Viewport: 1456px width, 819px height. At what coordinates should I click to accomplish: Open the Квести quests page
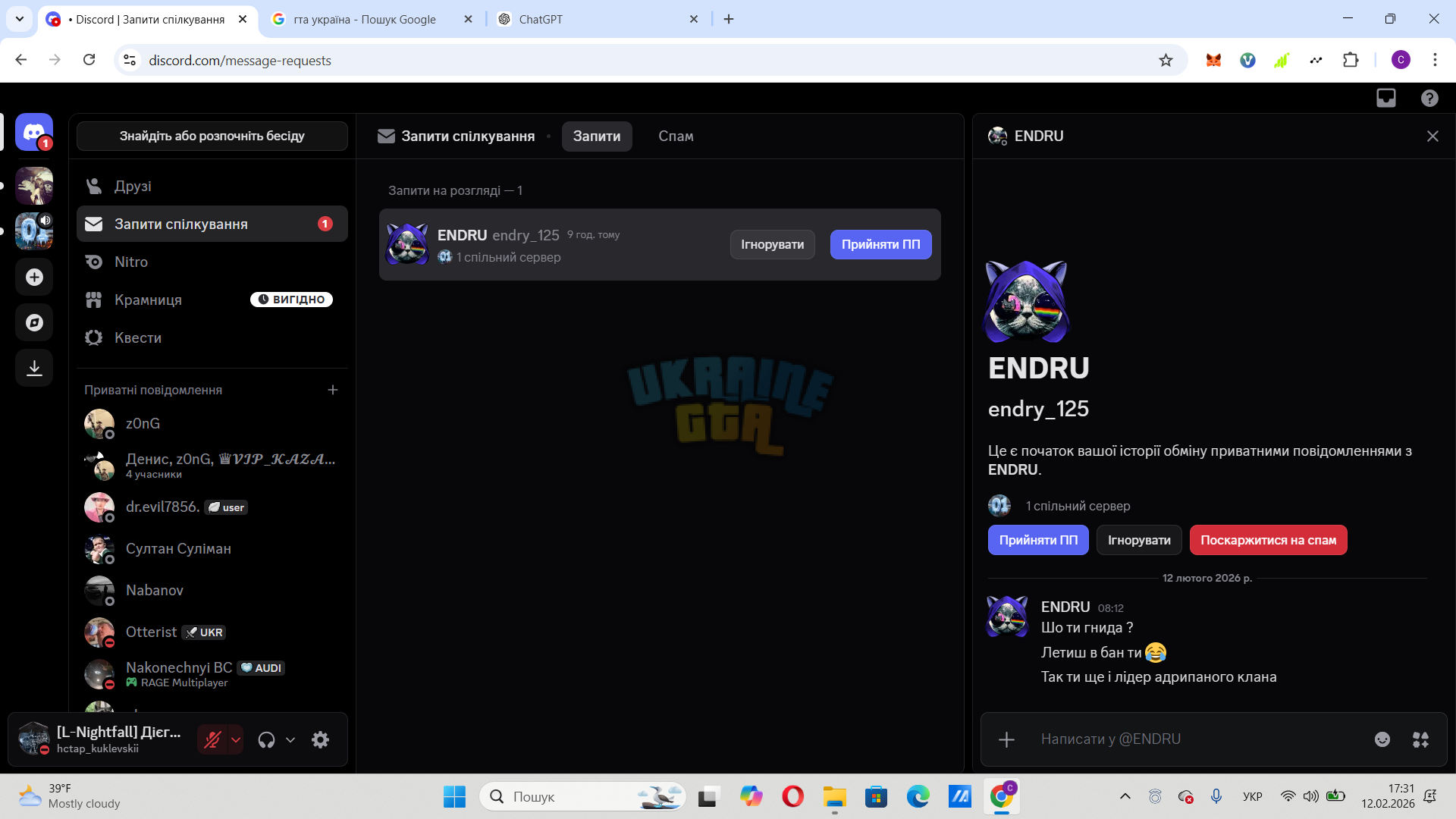212,337
